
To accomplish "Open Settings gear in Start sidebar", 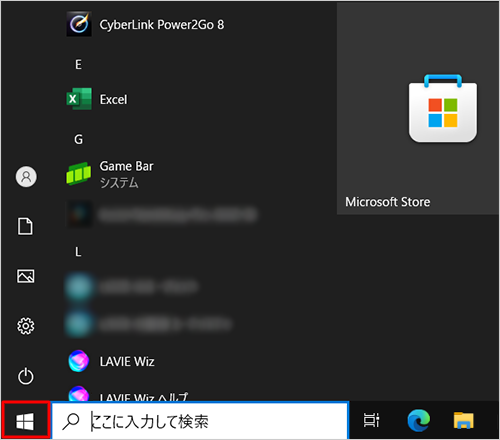I will (26, 326).
